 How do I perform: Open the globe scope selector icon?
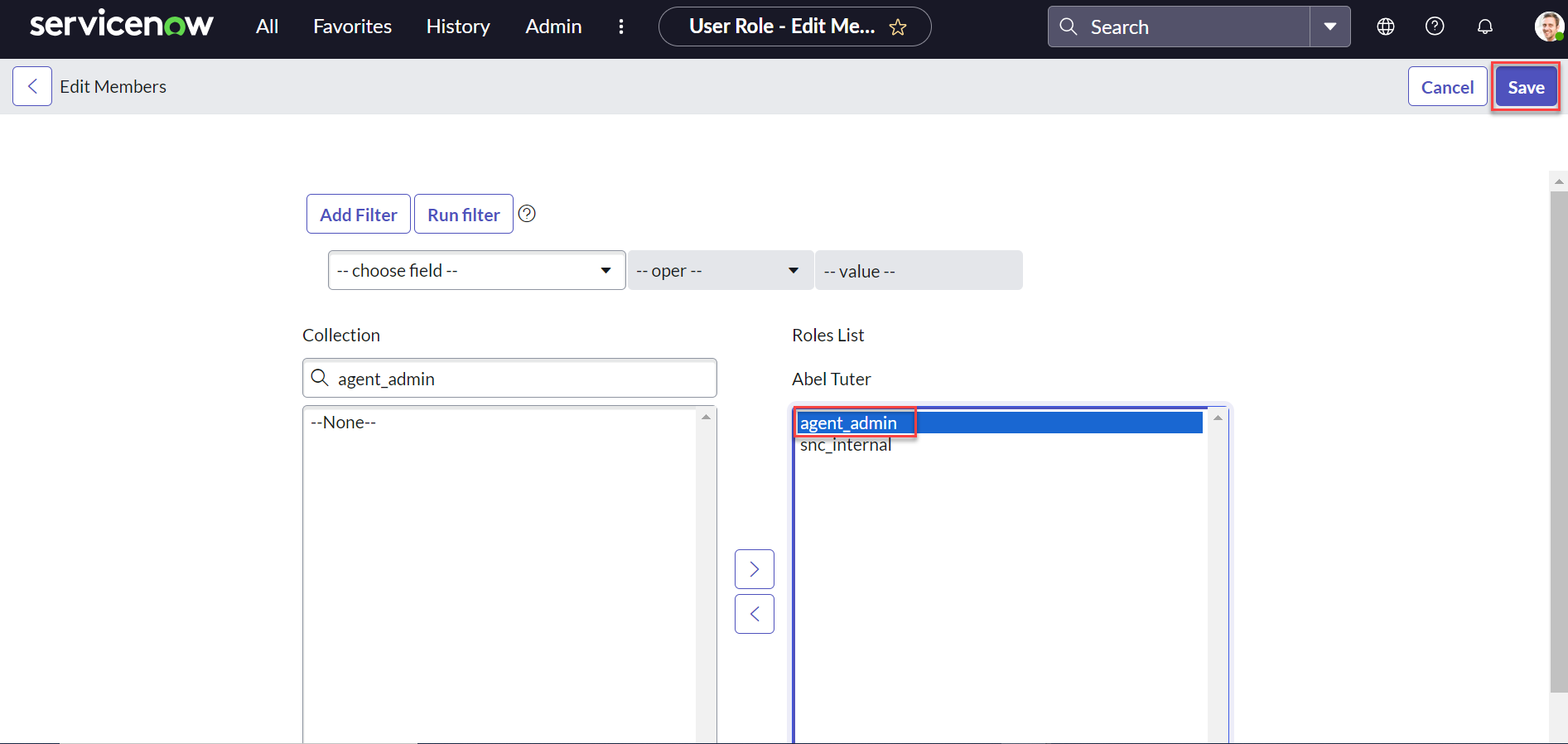(x=1386, y=27)
